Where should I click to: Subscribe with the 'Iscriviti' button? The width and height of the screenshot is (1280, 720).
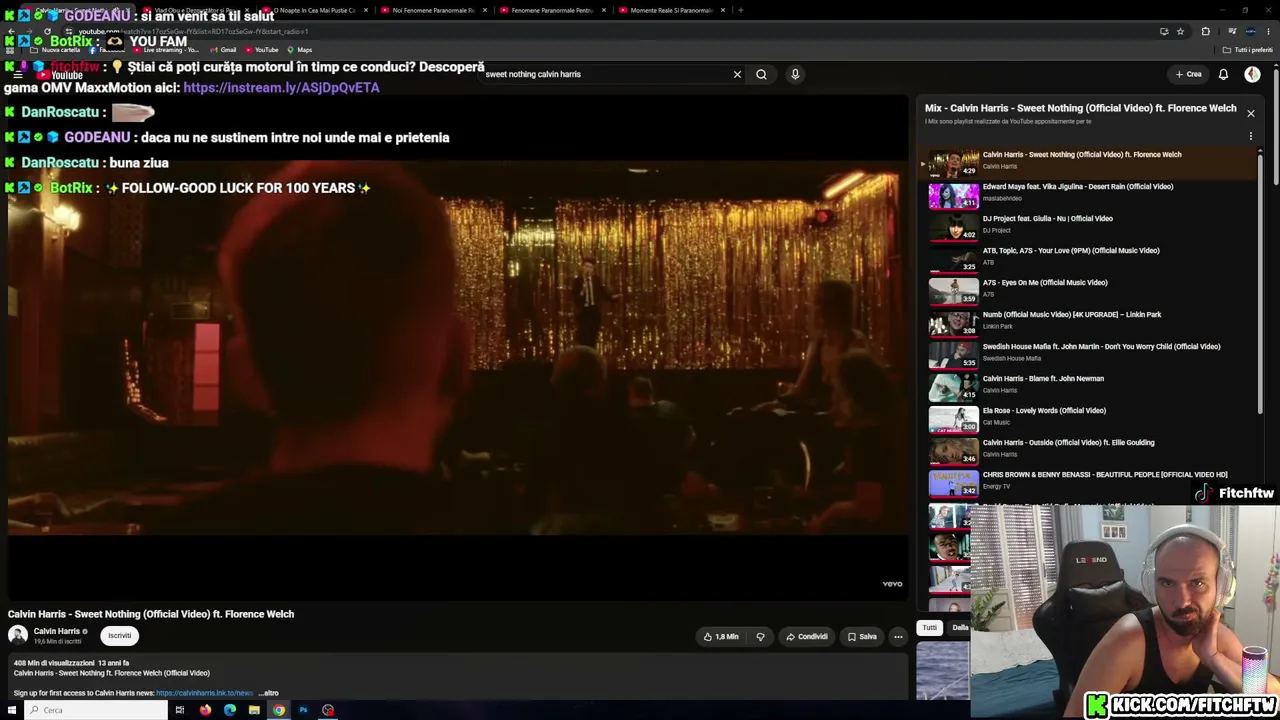coord(120,636)
